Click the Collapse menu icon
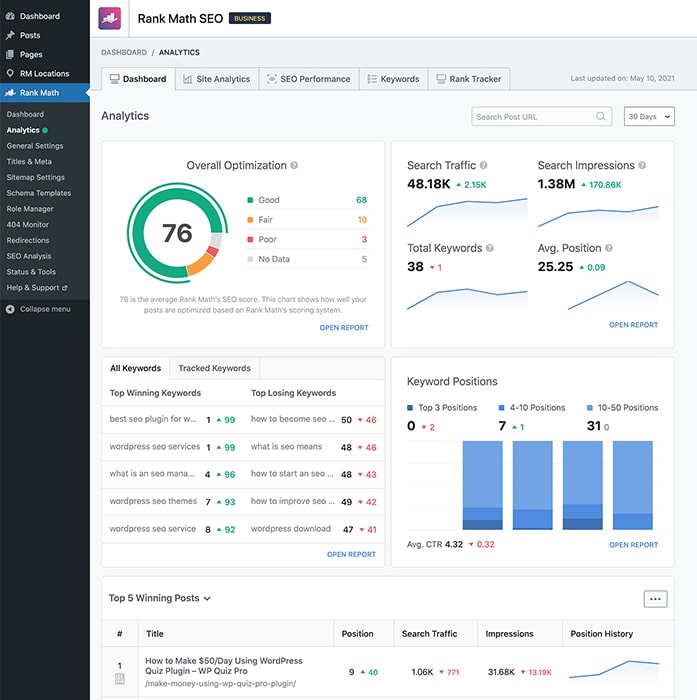The width and height of the screenshot is (697, 700). click(10, 309)
